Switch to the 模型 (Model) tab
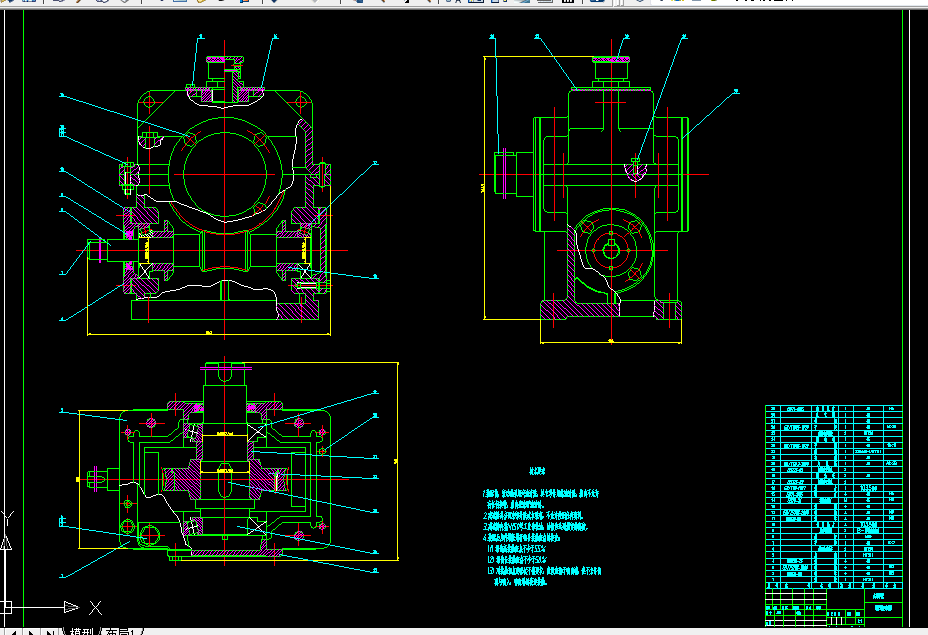This screenshot has height=635, width=928. click(x=83, y=630)
